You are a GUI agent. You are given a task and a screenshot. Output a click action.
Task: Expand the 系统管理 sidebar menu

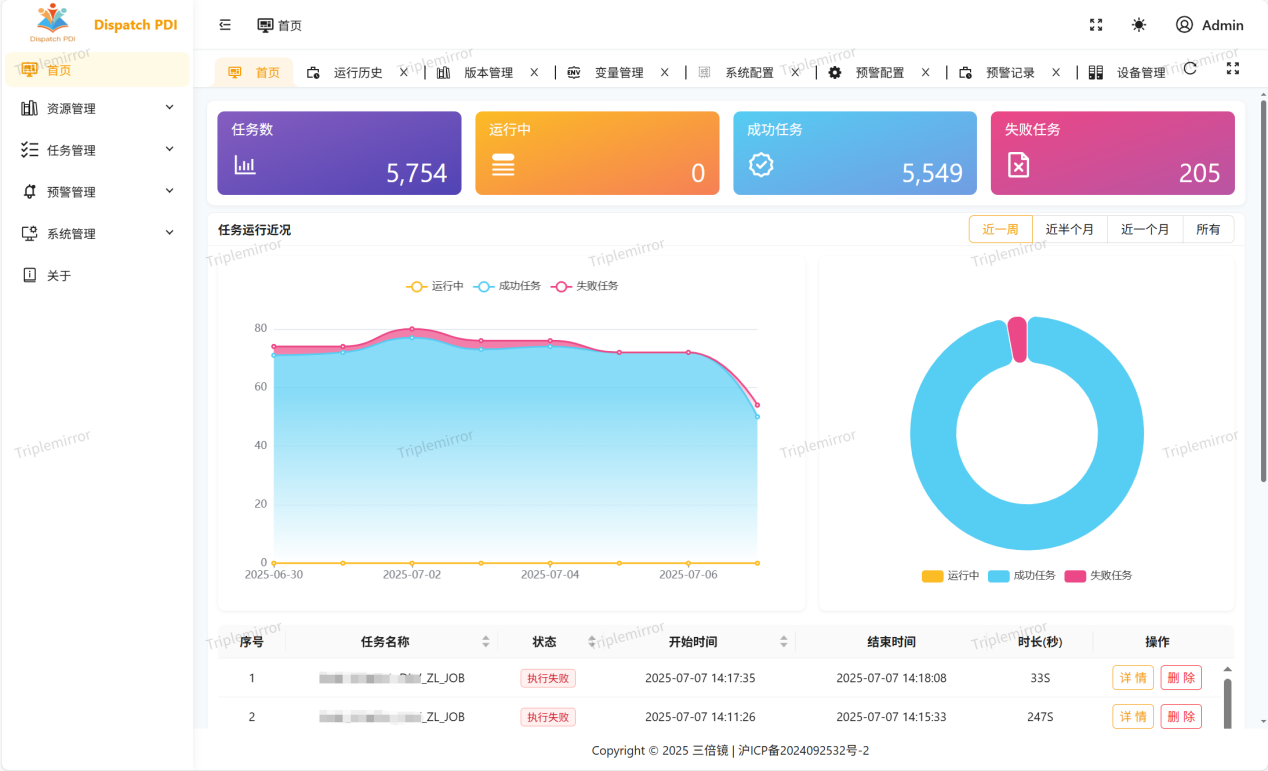pyautogui.click(x=96, y=234)
